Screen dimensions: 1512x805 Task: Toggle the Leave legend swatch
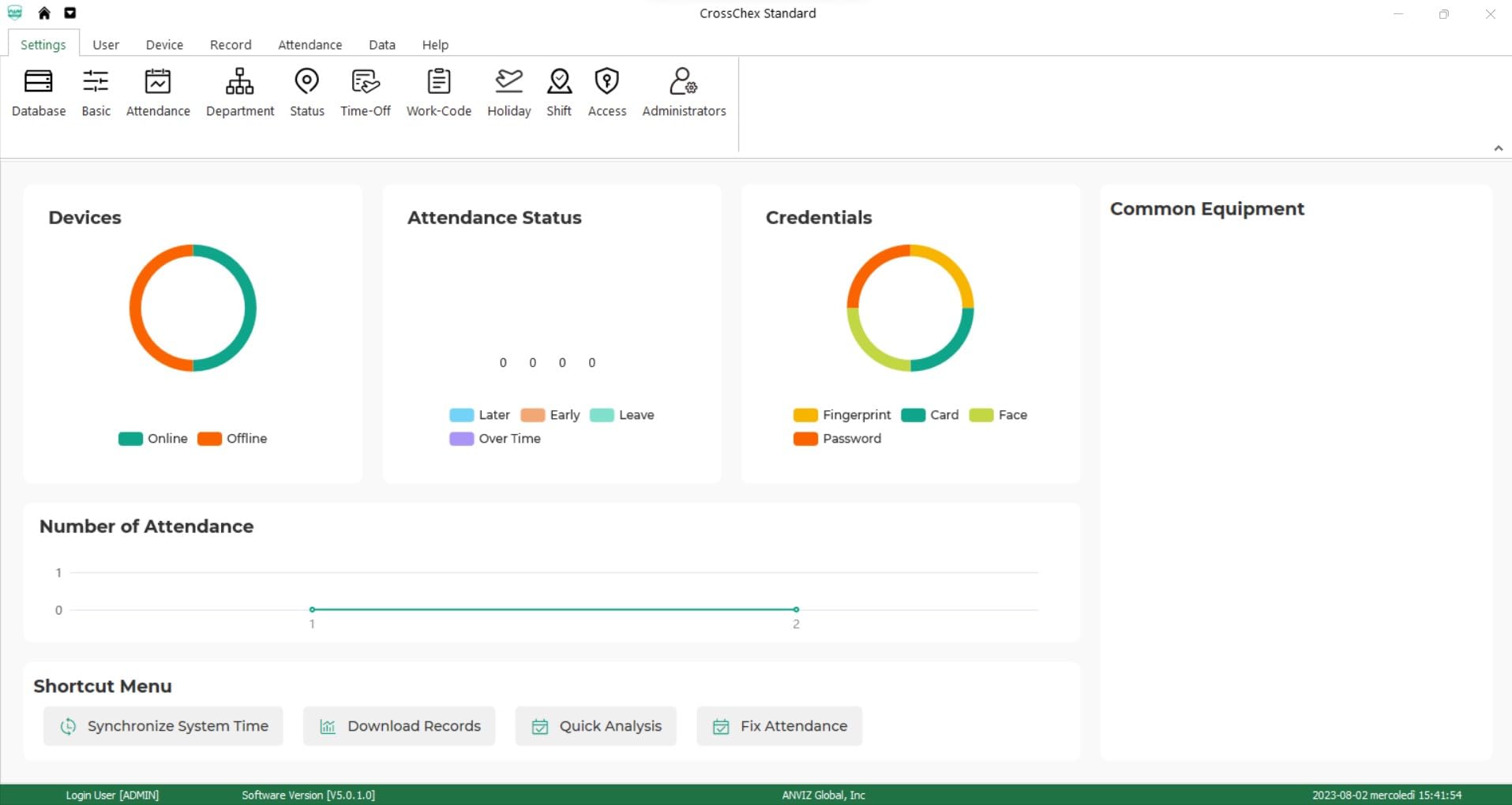click(x=602, y=415)
